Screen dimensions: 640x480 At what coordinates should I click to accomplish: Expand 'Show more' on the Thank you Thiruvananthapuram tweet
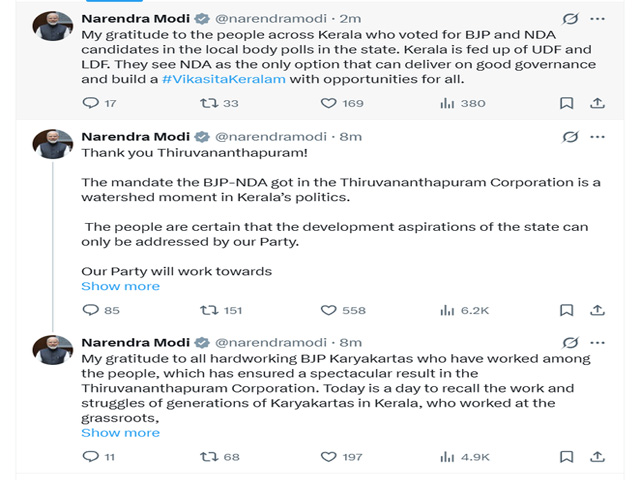[x=120, y=286]
